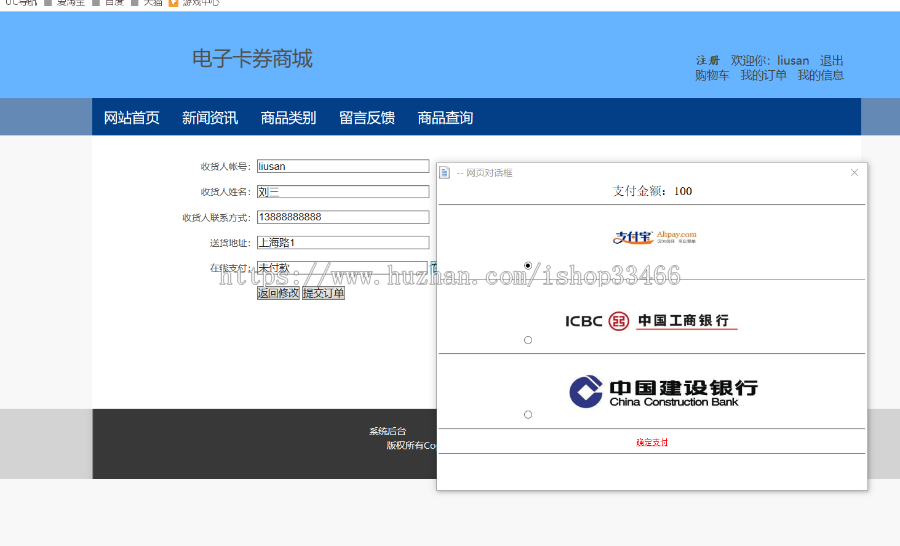Select the Alipay payment radio button

[527, 265]
